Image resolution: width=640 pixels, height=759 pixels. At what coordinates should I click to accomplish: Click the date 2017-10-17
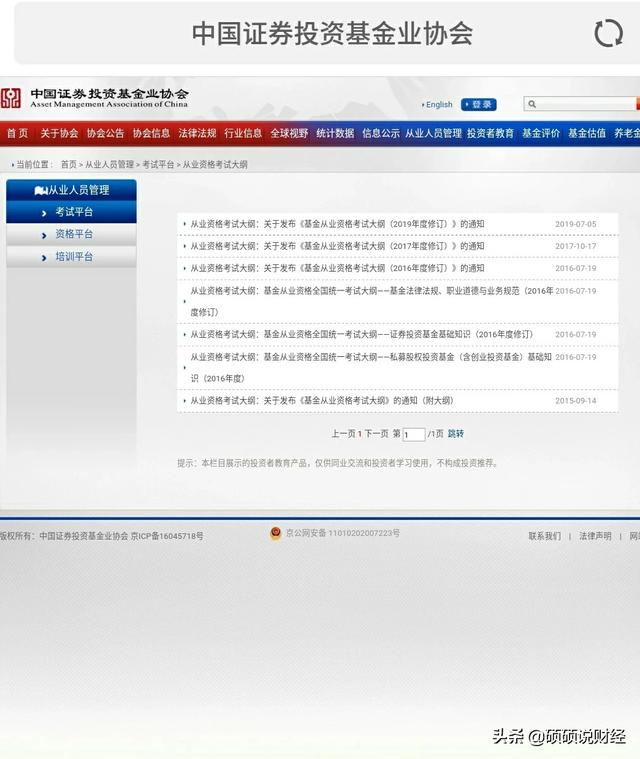576,246
